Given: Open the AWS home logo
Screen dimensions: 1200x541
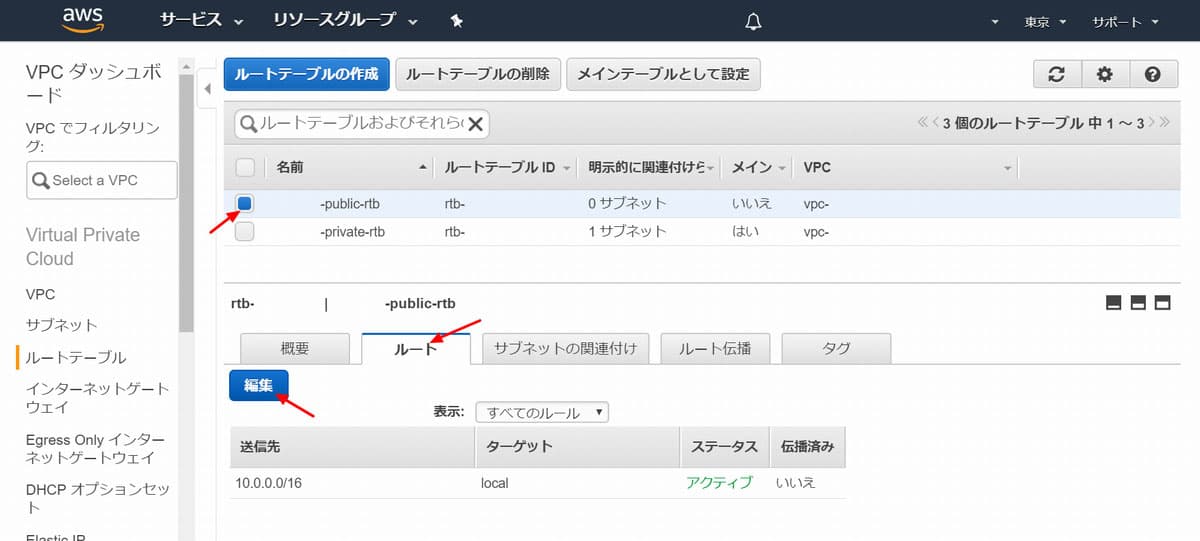Looking at the screenshot, I should coord(82,20).
